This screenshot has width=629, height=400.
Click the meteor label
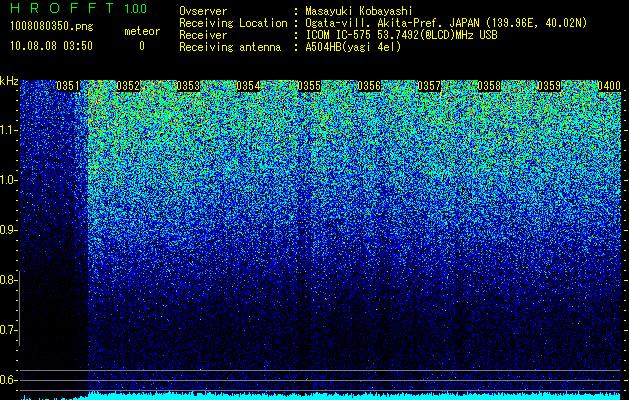(142, 31)
